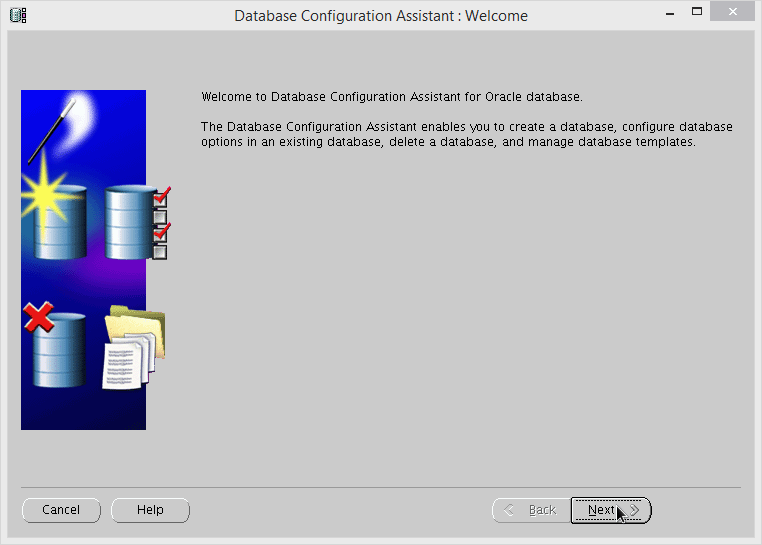Toggle the topmost red-checked checkbox
The image size is (762, 545).
(160, 198)
